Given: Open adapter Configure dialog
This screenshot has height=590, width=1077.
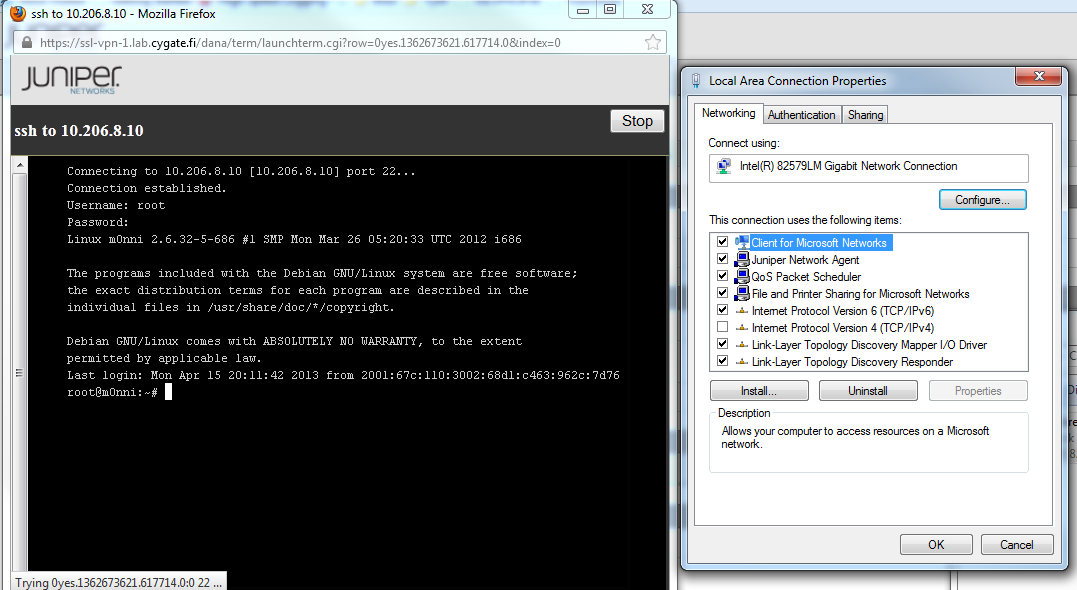Looking at the screenshot, I should point(982,200).
